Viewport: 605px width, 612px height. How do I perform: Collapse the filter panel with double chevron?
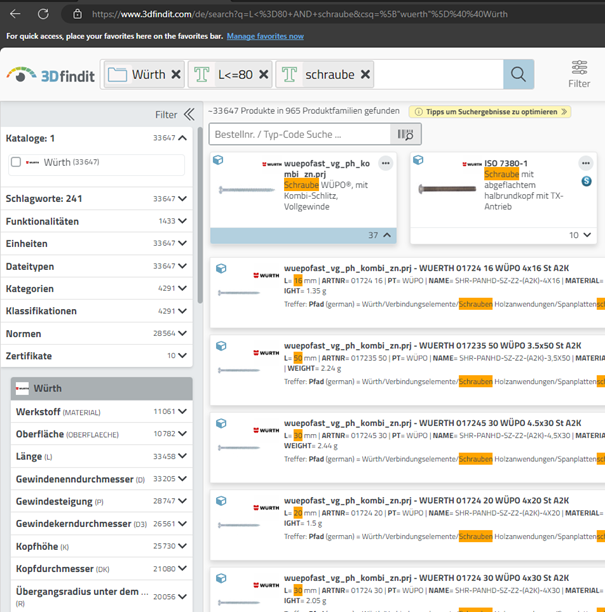click(x=189, y=114)
